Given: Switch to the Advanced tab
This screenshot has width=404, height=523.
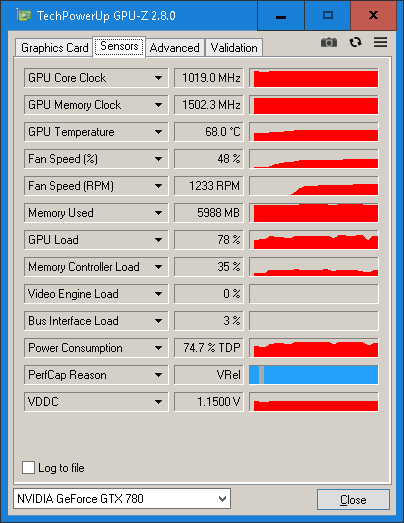Looking at the screenshot, I should tap(174, 48).
